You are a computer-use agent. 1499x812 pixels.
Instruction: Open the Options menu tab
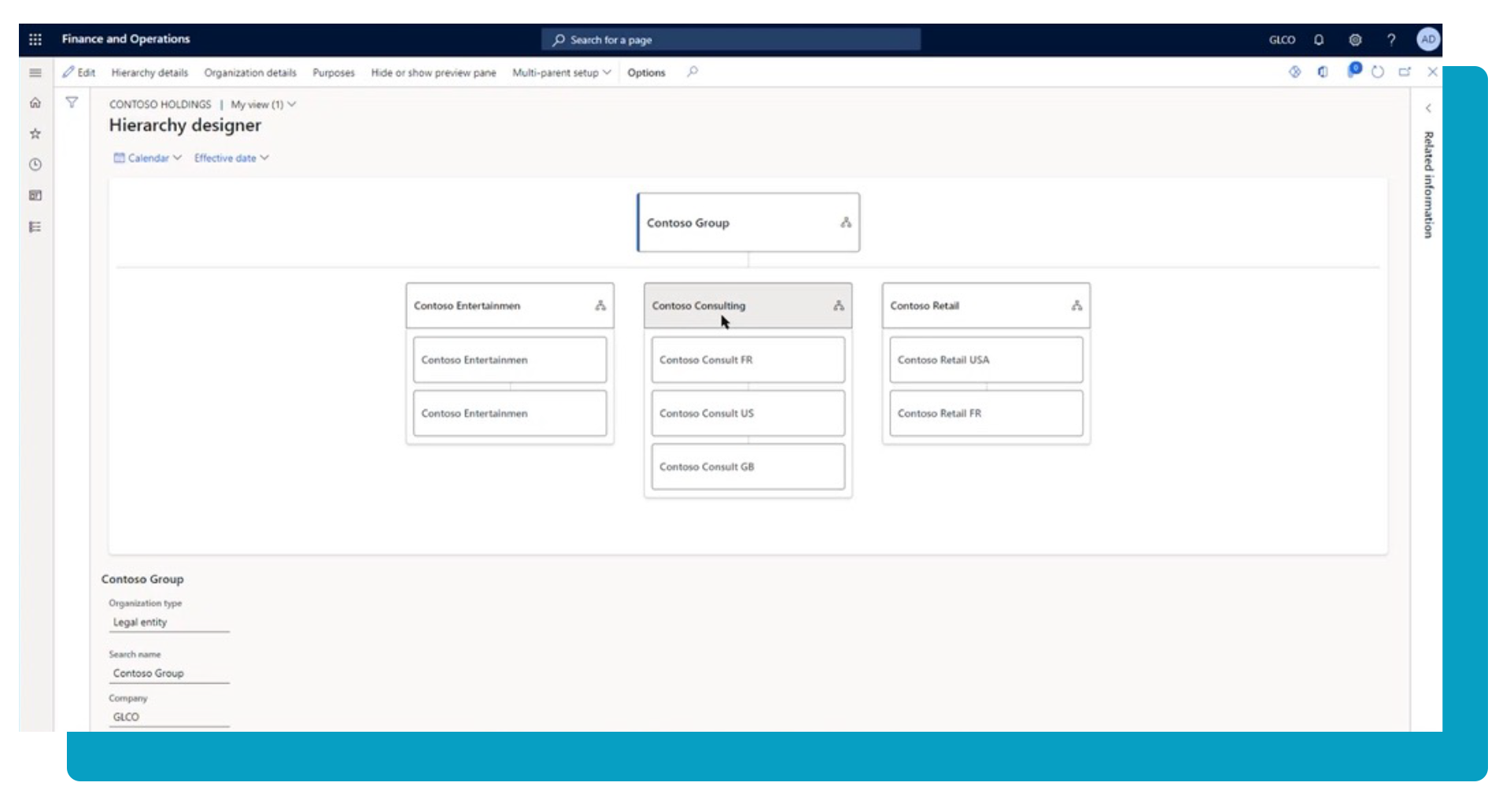(x=646, y=72)
